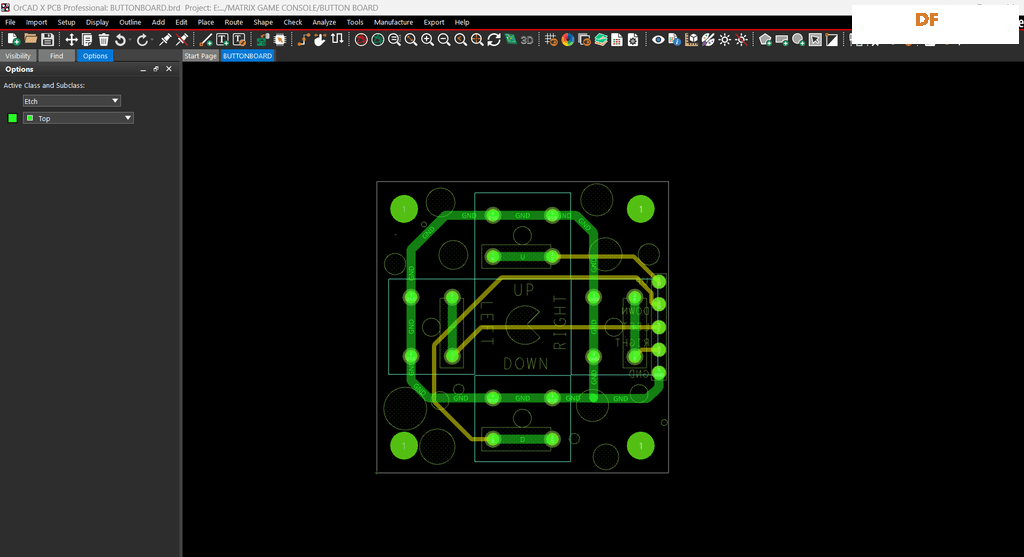Open the Help menu
Screen dimensions: 1024x557
pos(462,22)
